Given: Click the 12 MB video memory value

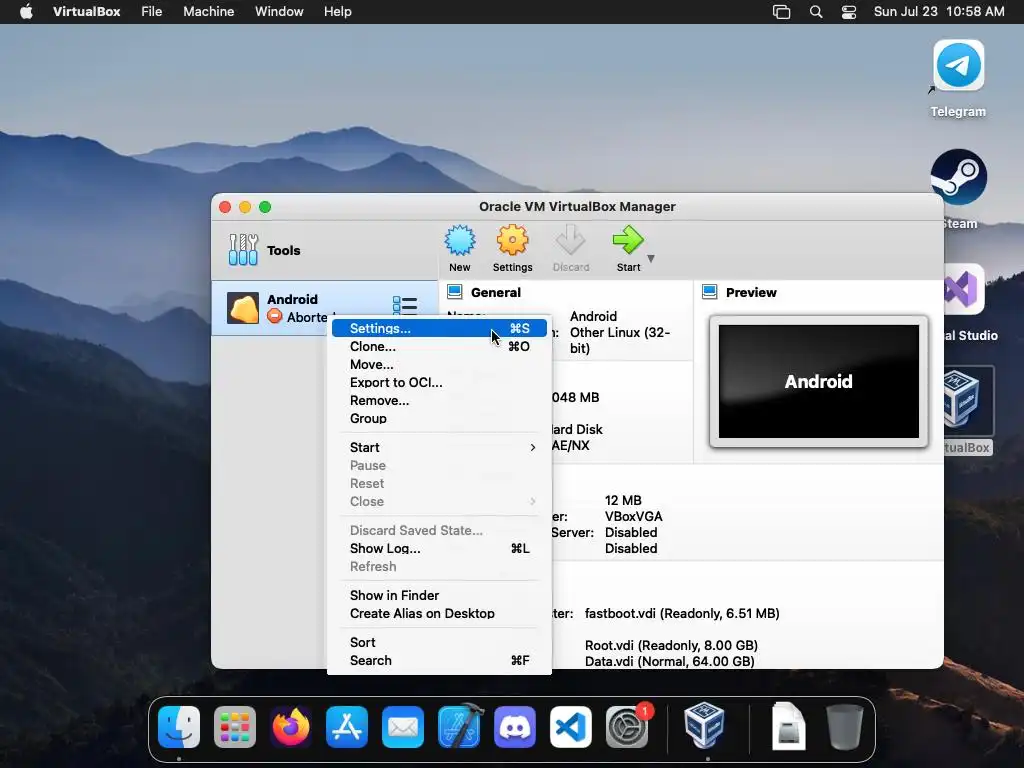Looking at the screenshot, I should click(x=623, y=500).
